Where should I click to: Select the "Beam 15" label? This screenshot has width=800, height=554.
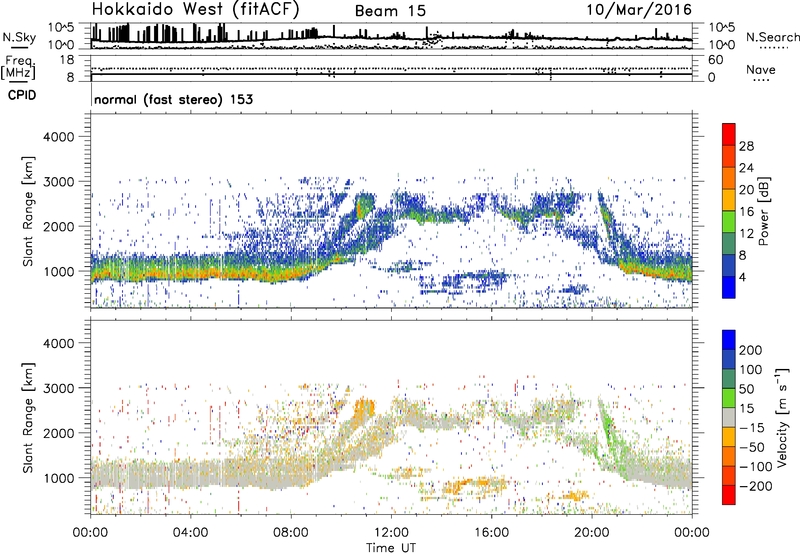click(x=390, y=11)
